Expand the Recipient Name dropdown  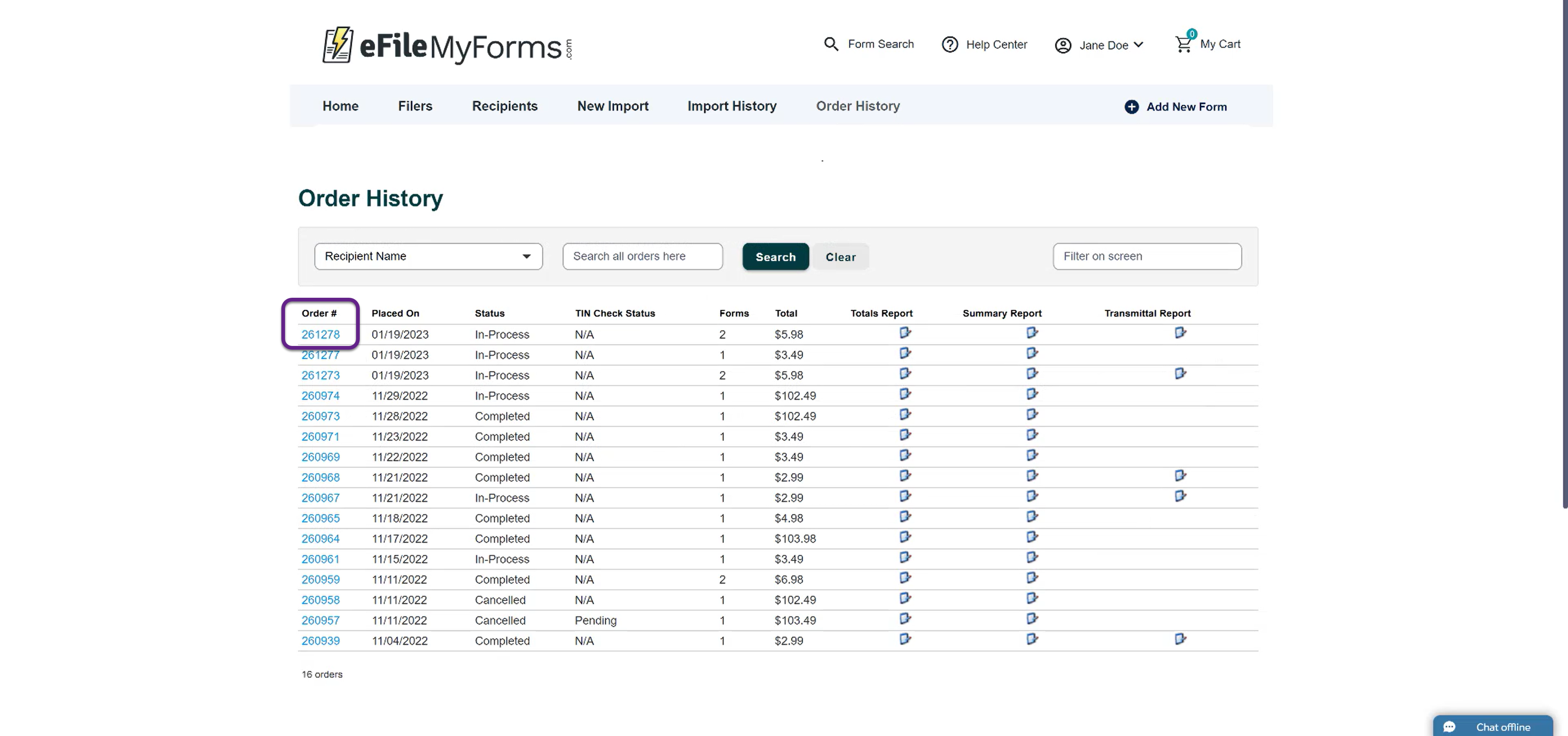coord(428,256)
